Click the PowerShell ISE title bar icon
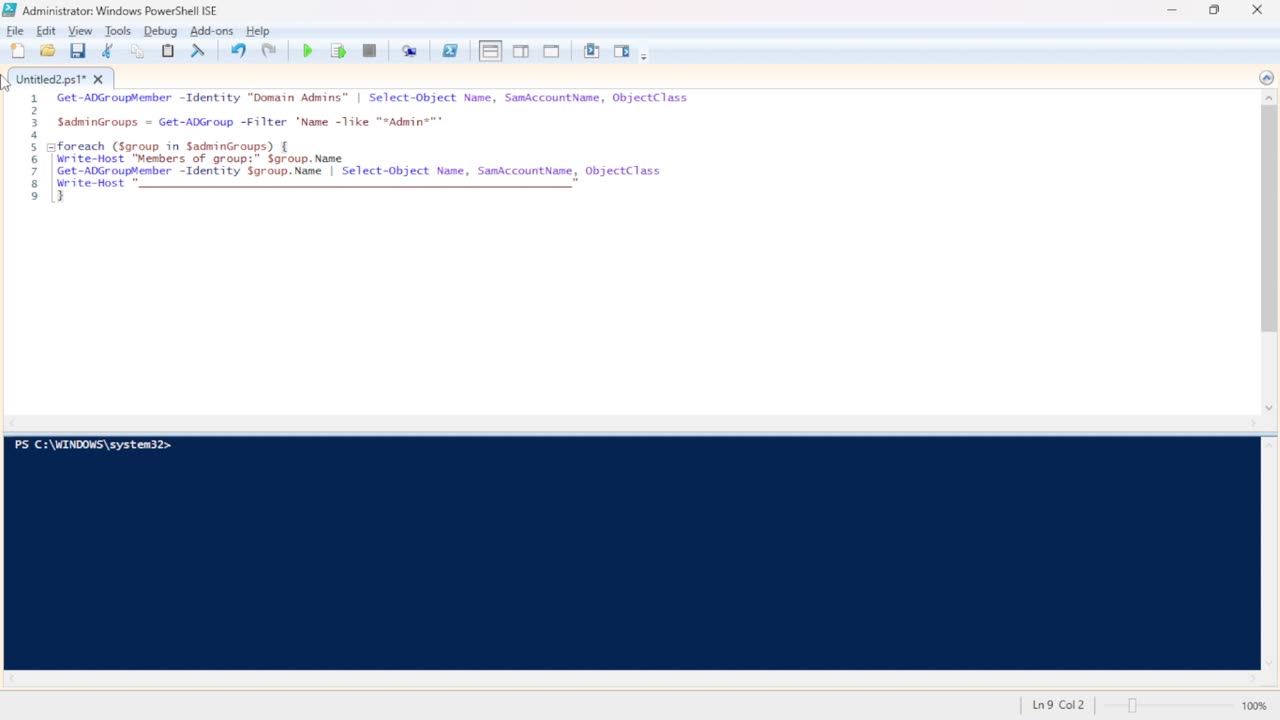Screen dimensions: 1280x720 click(10, 10)
